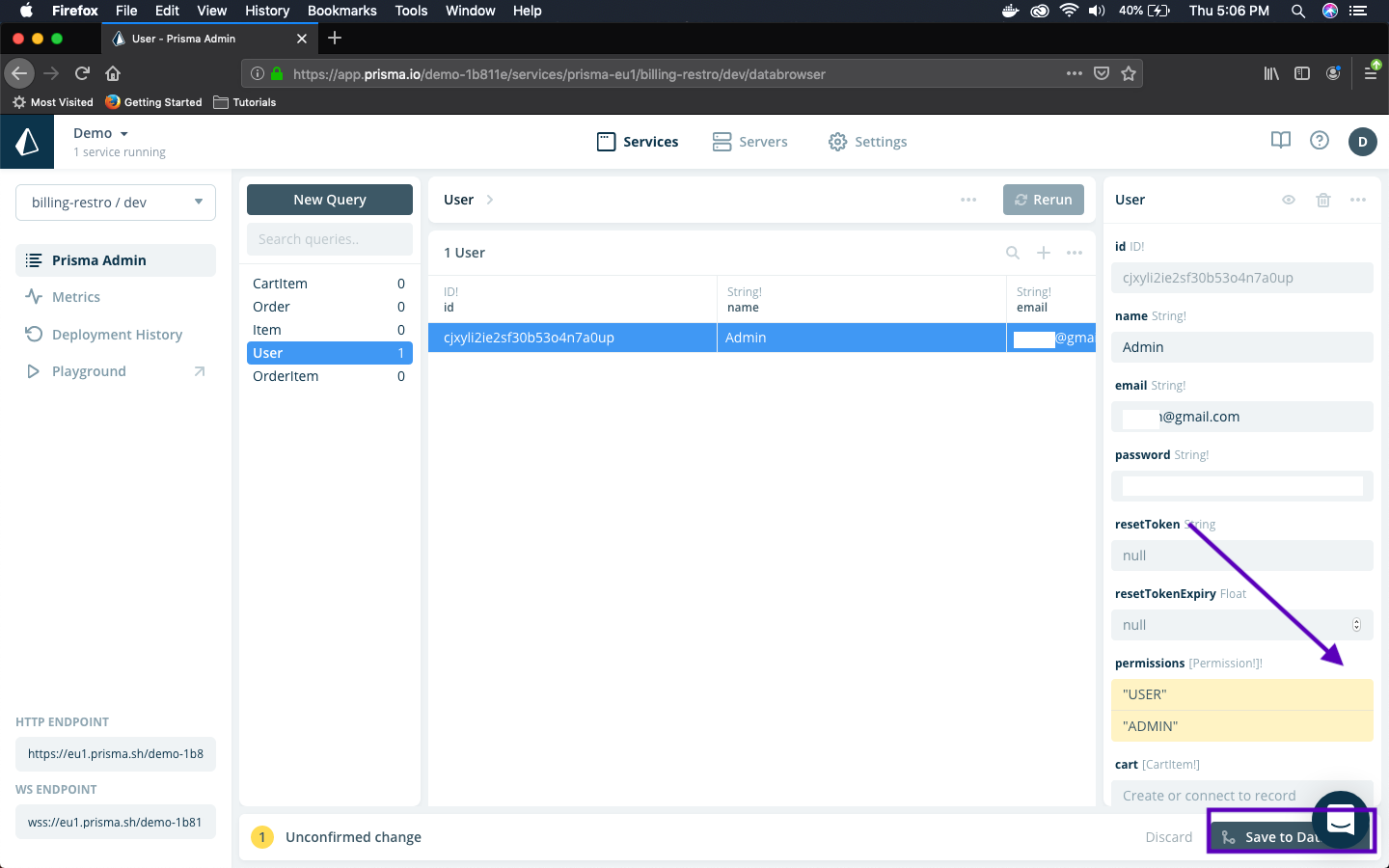Open page actions ellipsis in URL bar

tap(1075, 73)
